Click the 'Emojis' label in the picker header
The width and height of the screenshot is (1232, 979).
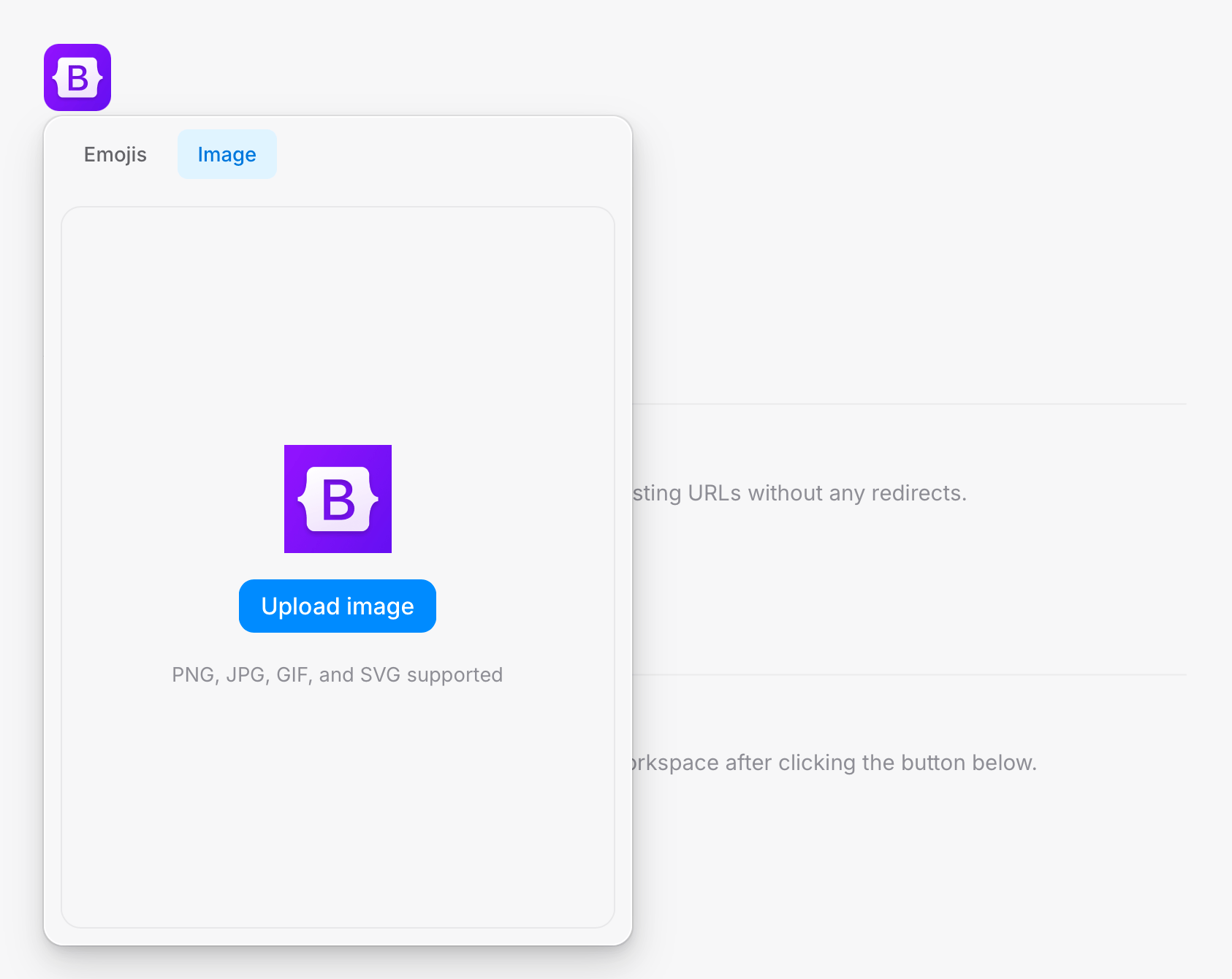pyautogui.click(x=115, y=154)
